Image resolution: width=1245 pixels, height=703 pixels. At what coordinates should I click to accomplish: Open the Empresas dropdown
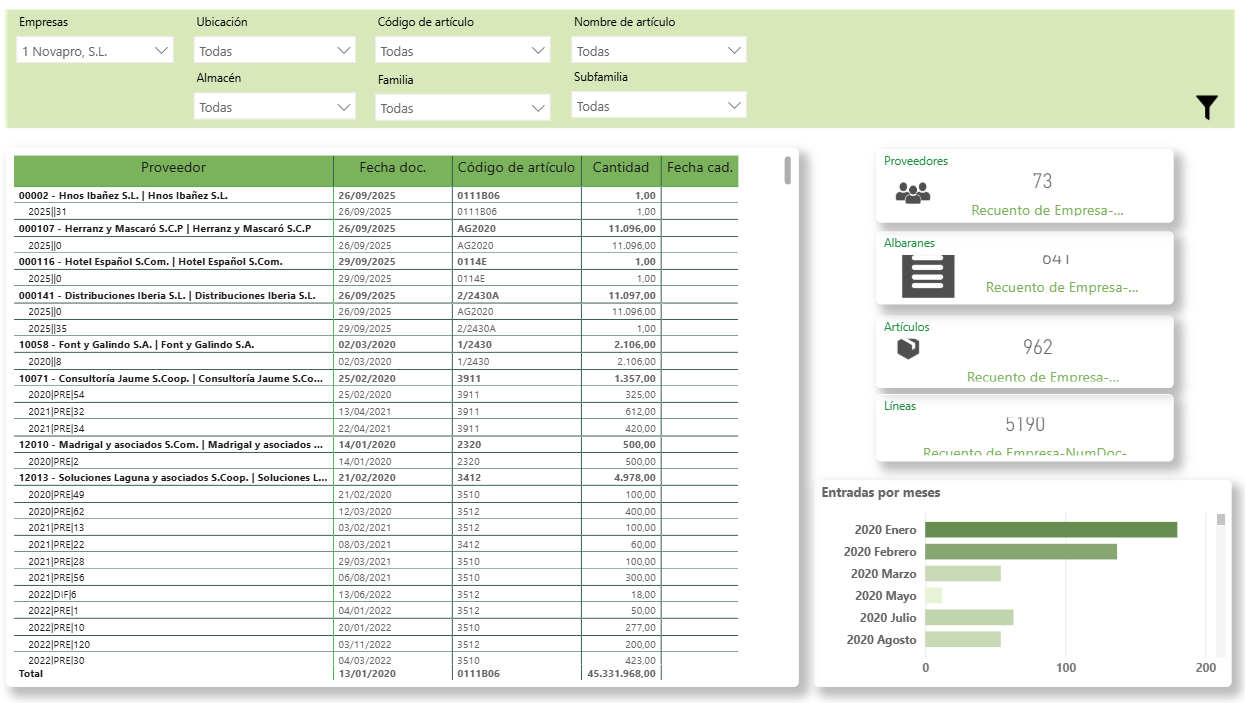(95, 50)
